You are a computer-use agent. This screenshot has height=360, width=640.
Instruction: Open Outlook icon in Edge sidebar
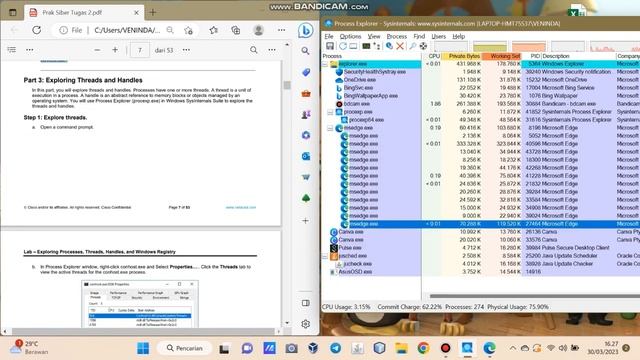(x=306, y=156)
